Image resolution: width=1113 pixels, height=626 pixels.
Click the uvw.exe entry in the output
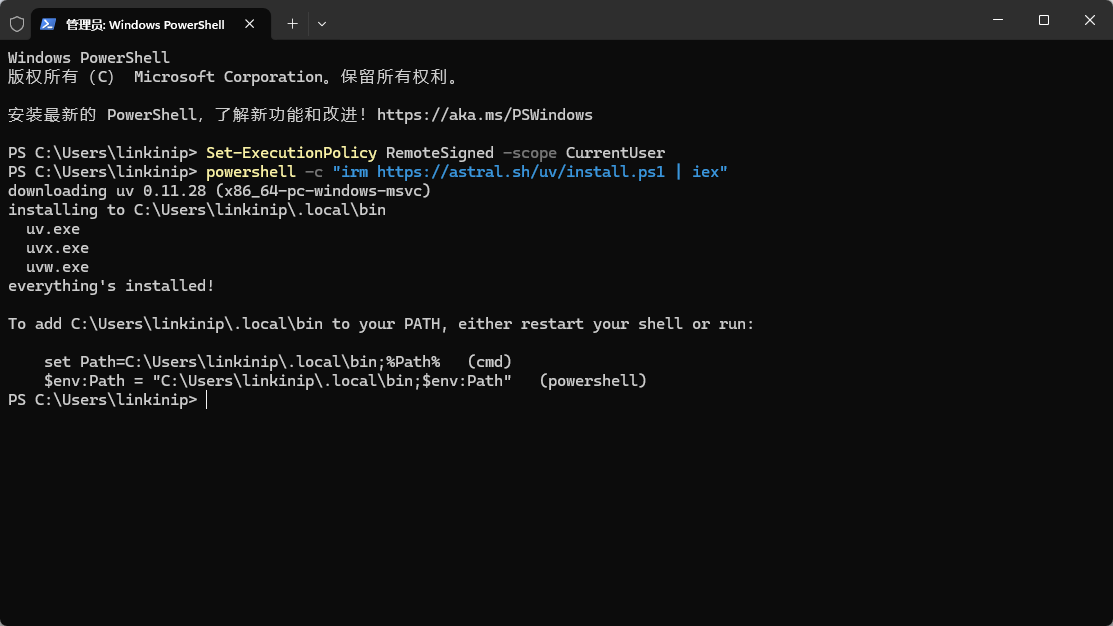point(57,268)
